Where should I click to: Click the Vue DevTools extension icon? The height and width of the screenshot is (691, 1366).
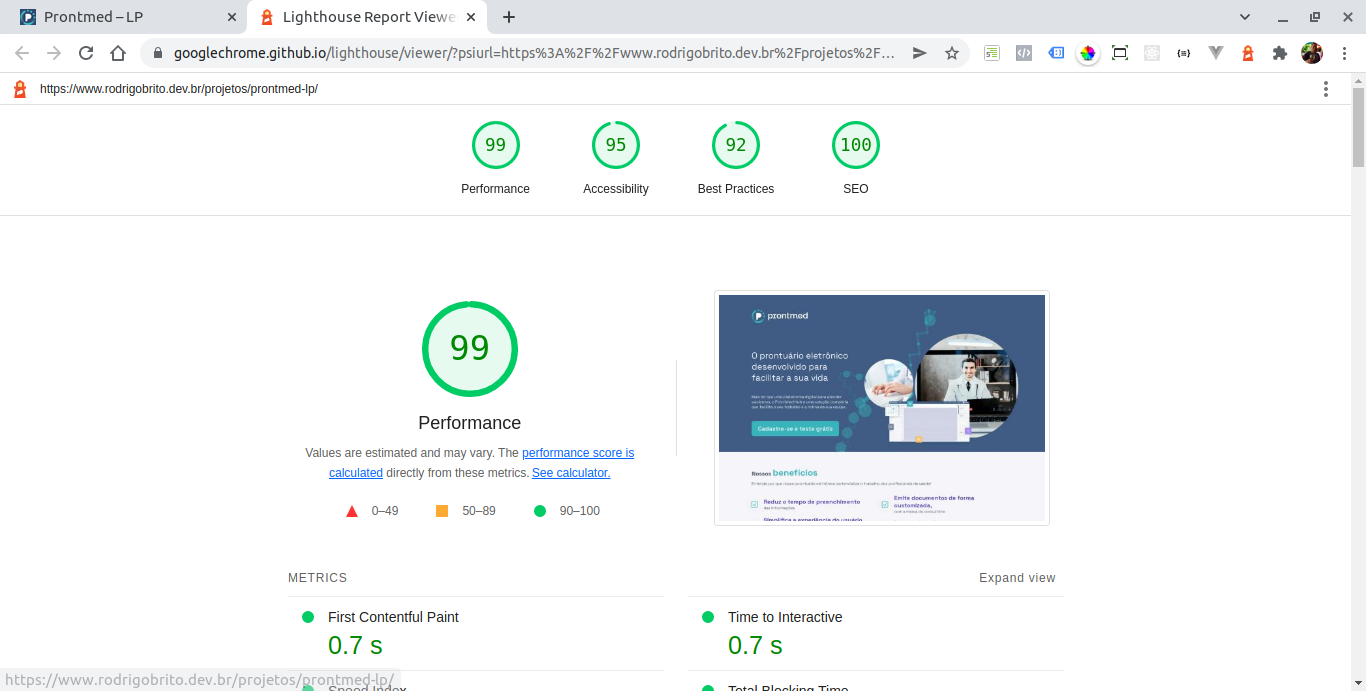pos(1215,52)
